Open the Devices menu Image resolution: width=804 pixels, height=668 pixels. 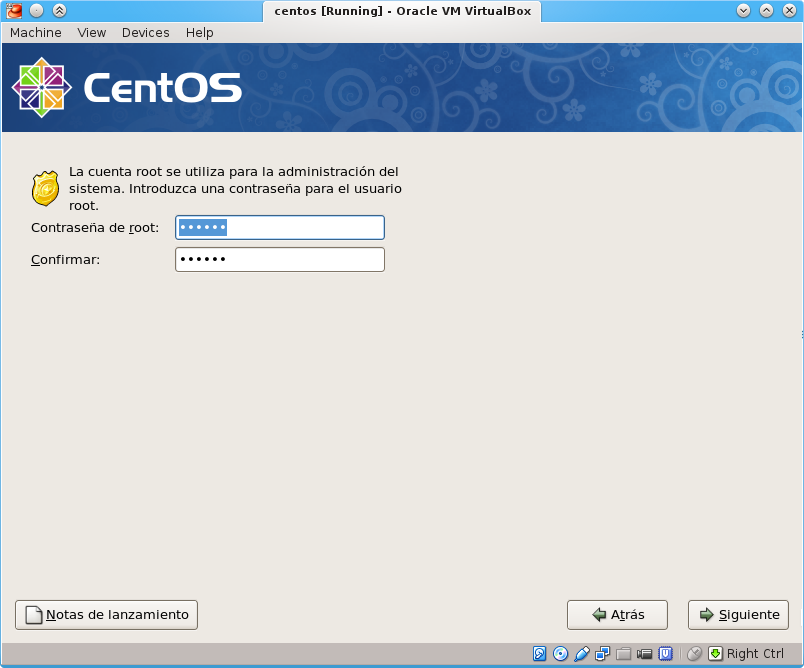pos(146,32)
